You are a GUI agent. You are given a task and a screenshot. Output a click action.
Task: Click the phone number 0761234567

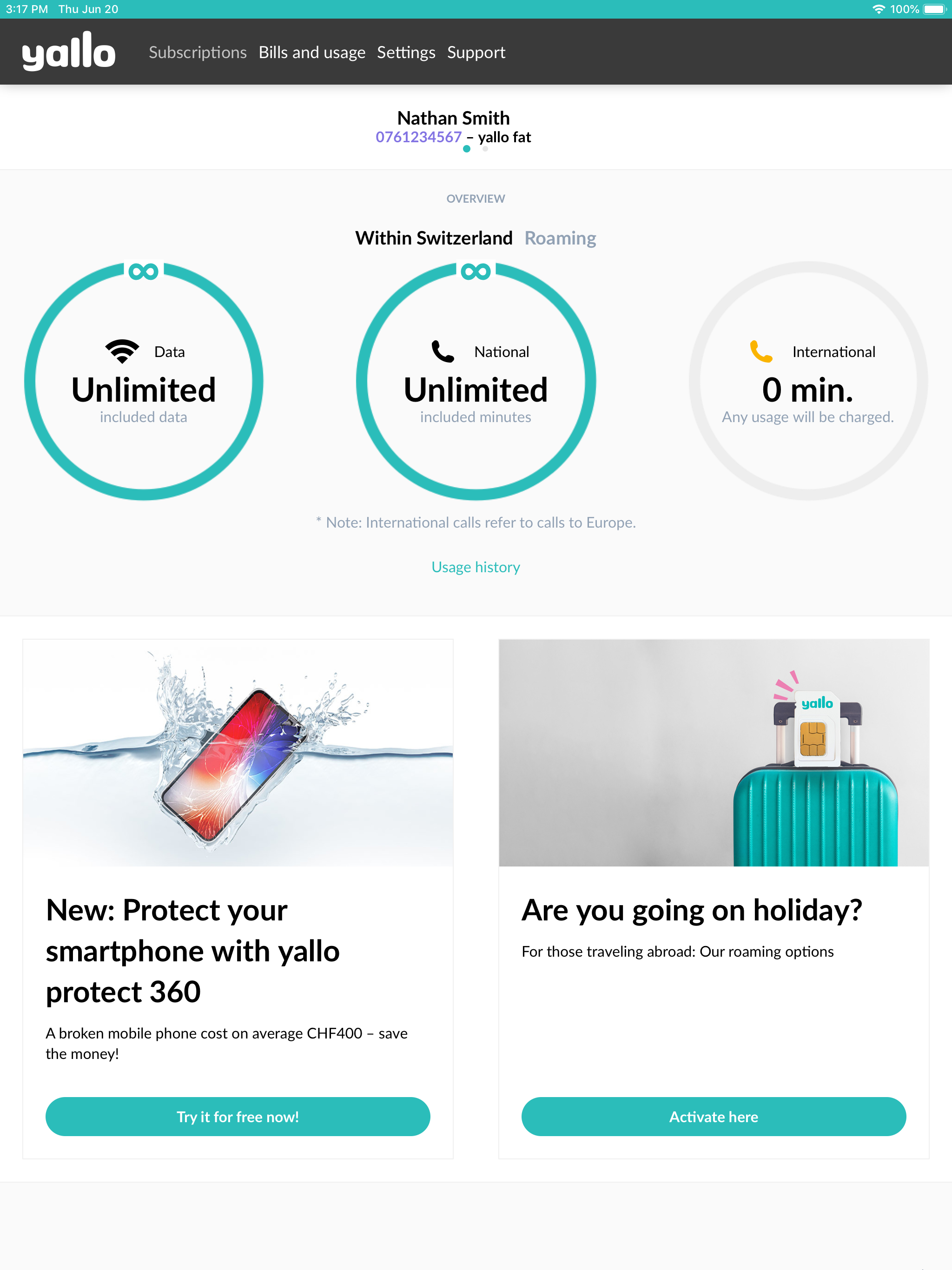point(418,137)
